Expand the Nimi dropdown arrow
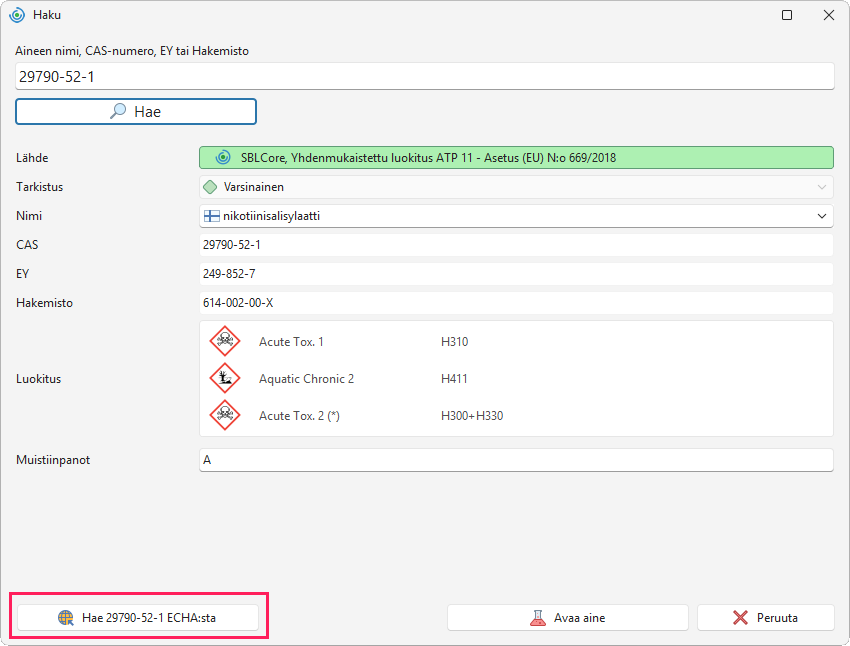This screenshot has height=646, width=850. coord(822,216)
